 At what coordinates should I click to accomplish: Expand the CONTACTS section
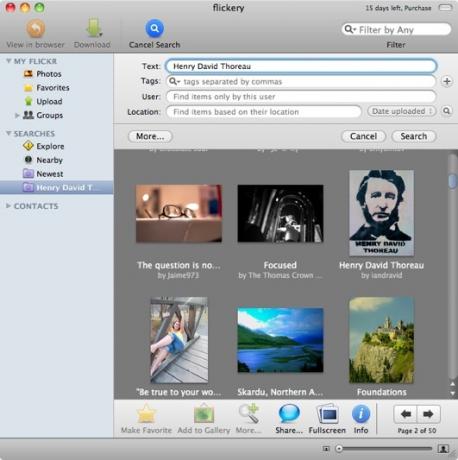[8, 206]
